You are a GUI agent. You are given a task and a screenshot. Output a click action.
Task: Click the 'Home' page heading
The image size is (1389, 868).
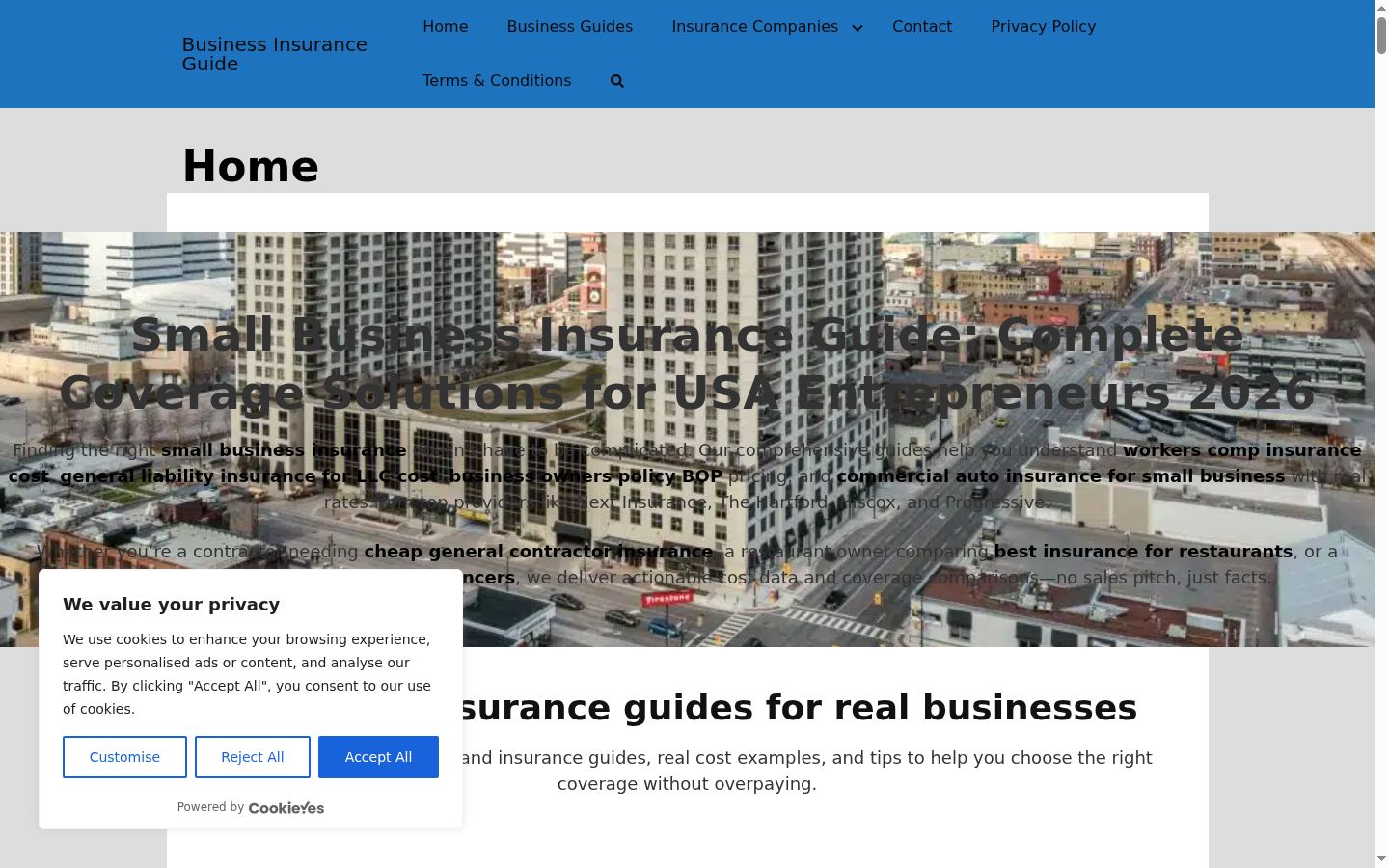coord(251,166)
